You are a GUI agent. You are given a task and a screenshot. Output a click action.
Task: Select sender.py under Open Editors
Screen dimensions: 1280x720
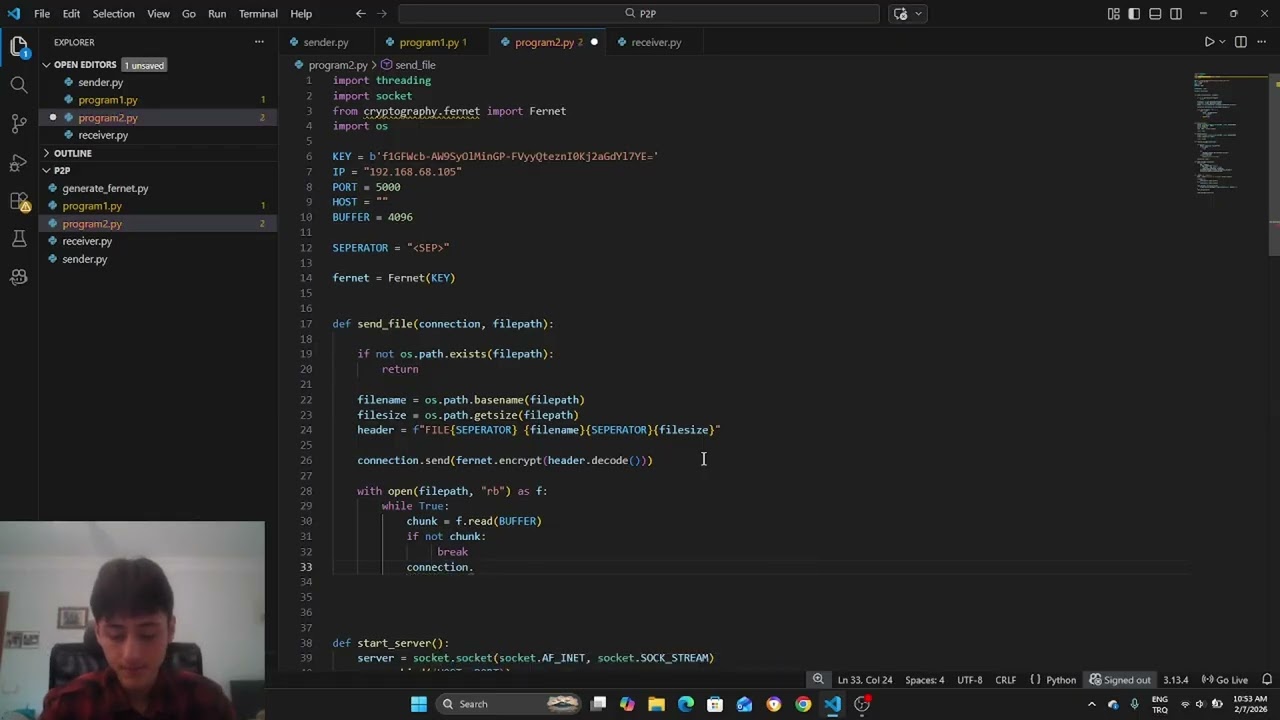[100, 82]
